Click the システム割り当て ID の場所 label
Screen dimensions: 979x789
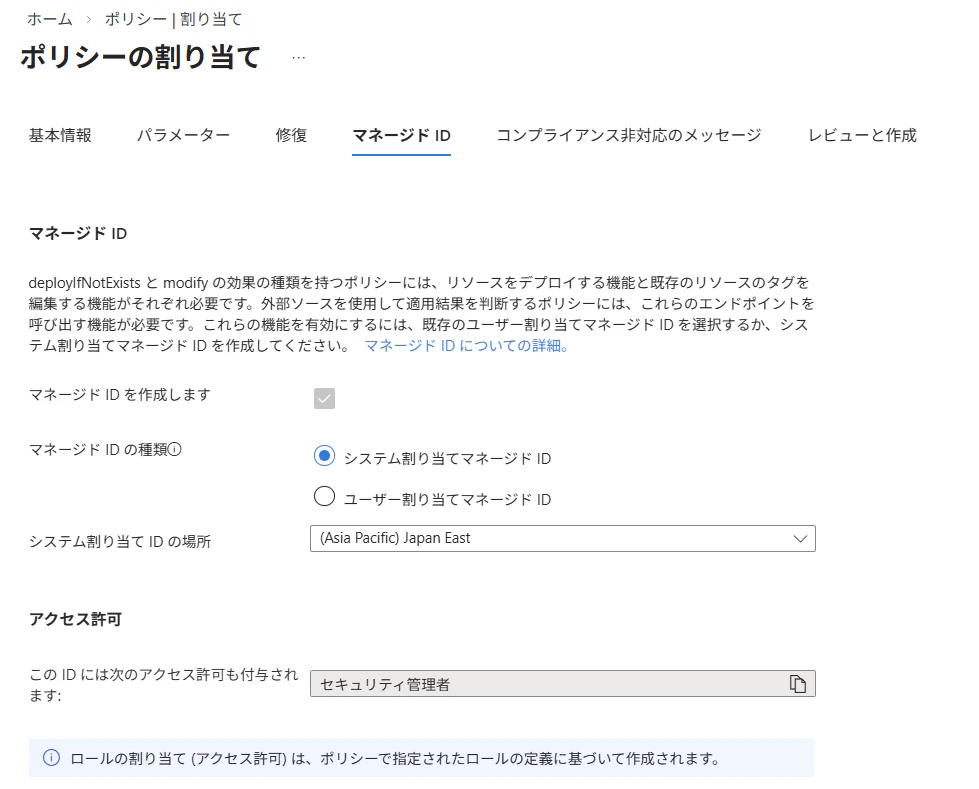pyautogui.click(x=120, y=541)
